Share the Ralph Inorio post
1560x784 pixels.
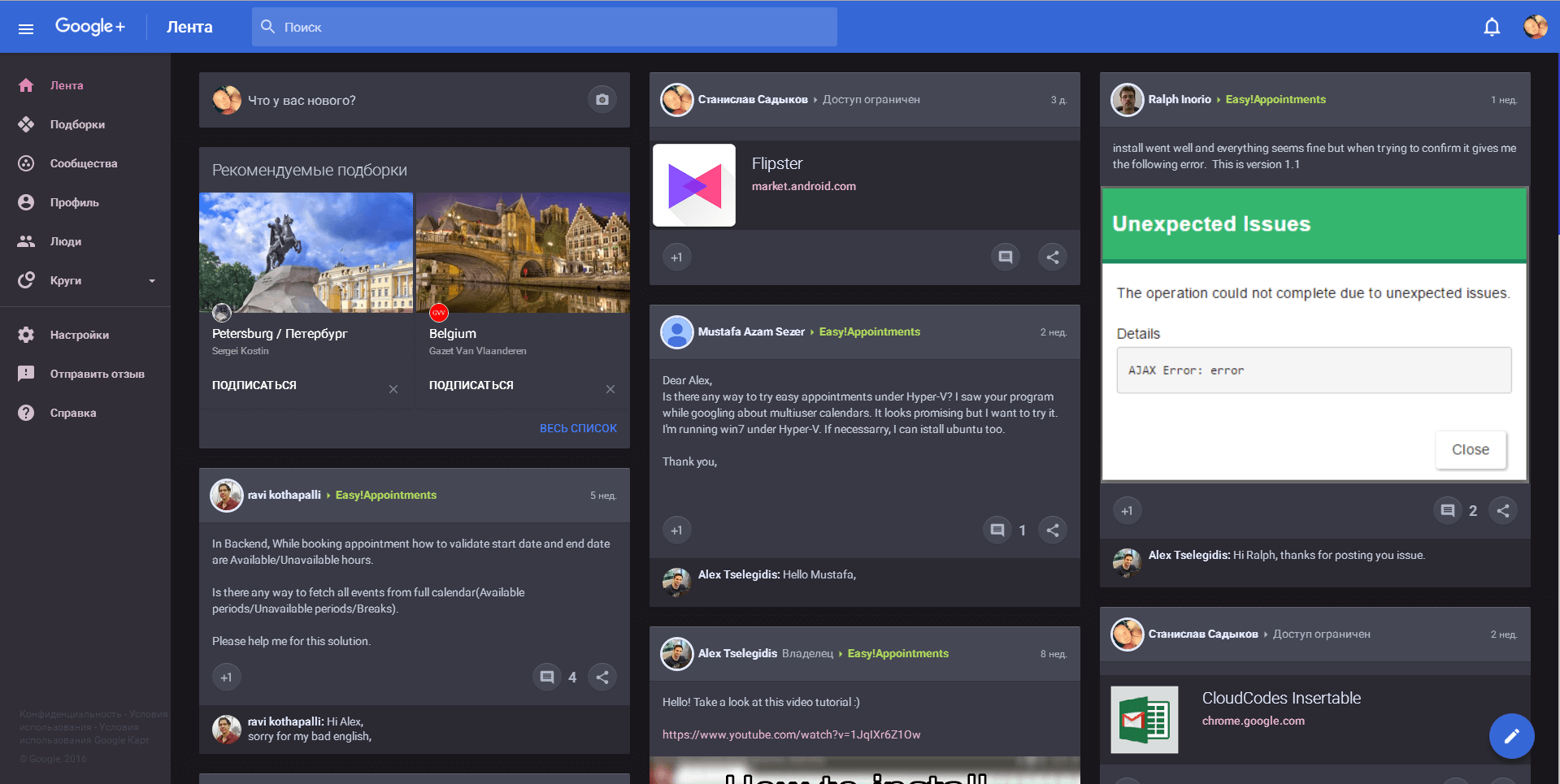1503,510
